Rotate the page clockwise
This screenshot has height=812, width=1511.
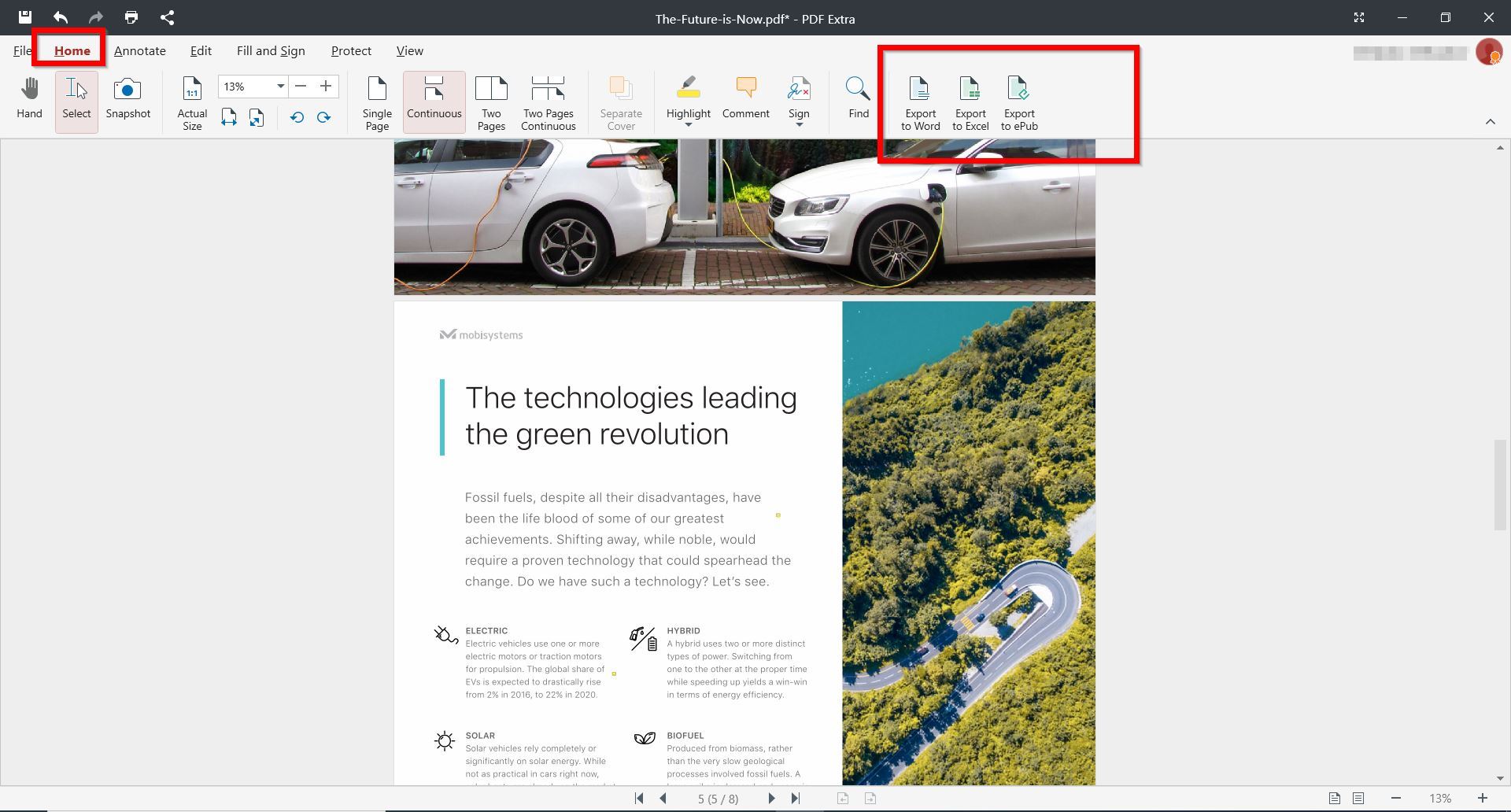pos(323,118)
